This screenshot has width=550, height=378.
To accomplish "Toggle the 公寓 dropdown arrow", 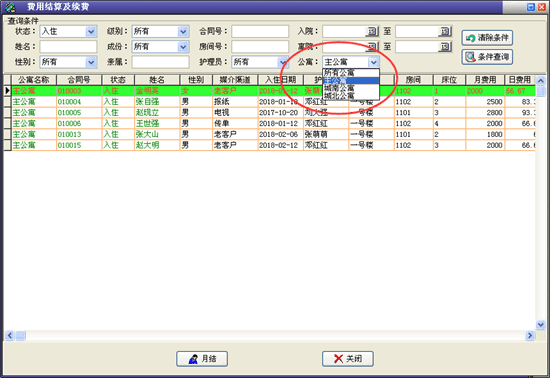I will (374, 62).
